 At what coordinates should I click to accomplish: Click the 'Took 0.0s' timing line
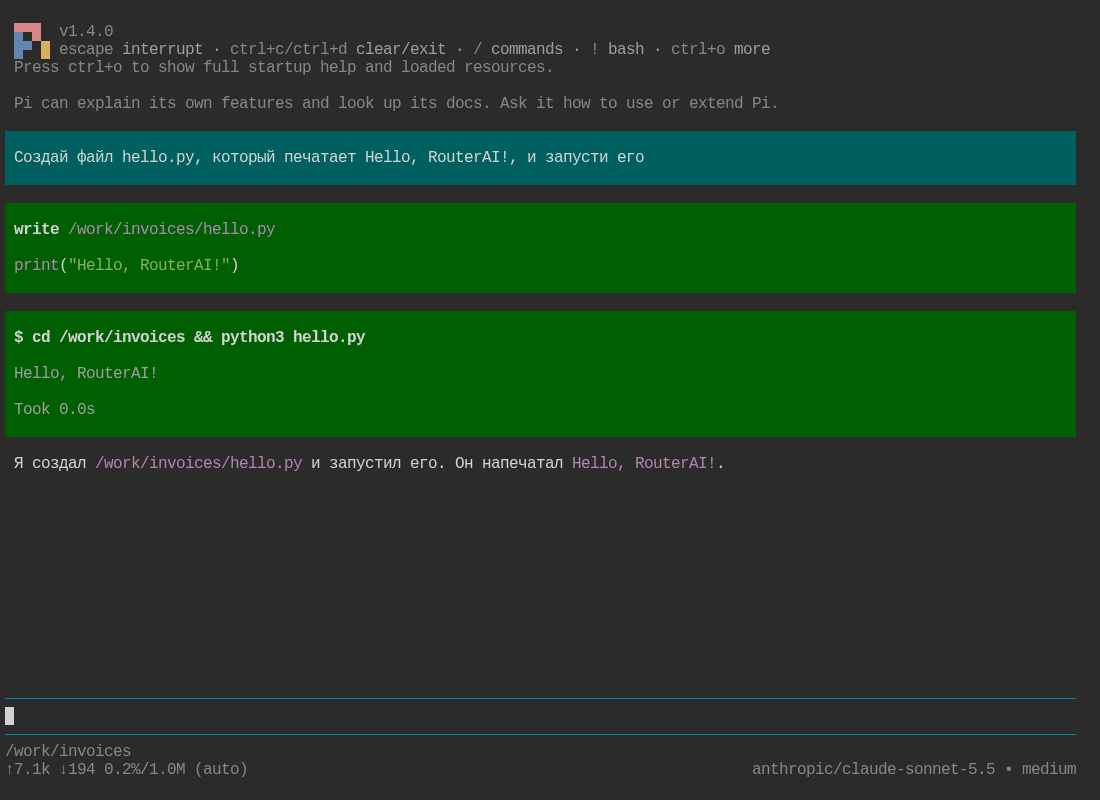[54, 409]
